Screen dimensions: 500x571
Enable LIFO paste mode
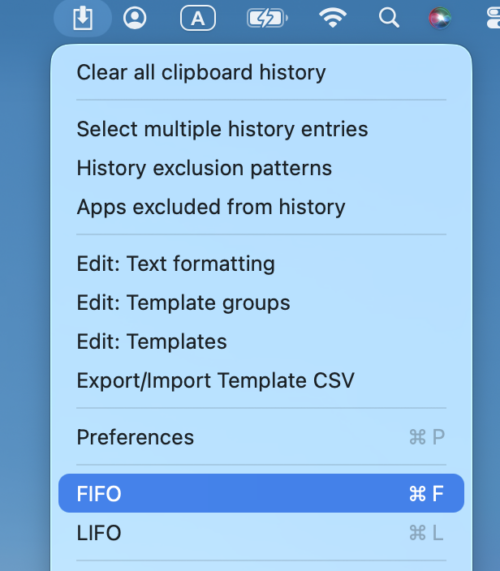click(x=261, y=533)
